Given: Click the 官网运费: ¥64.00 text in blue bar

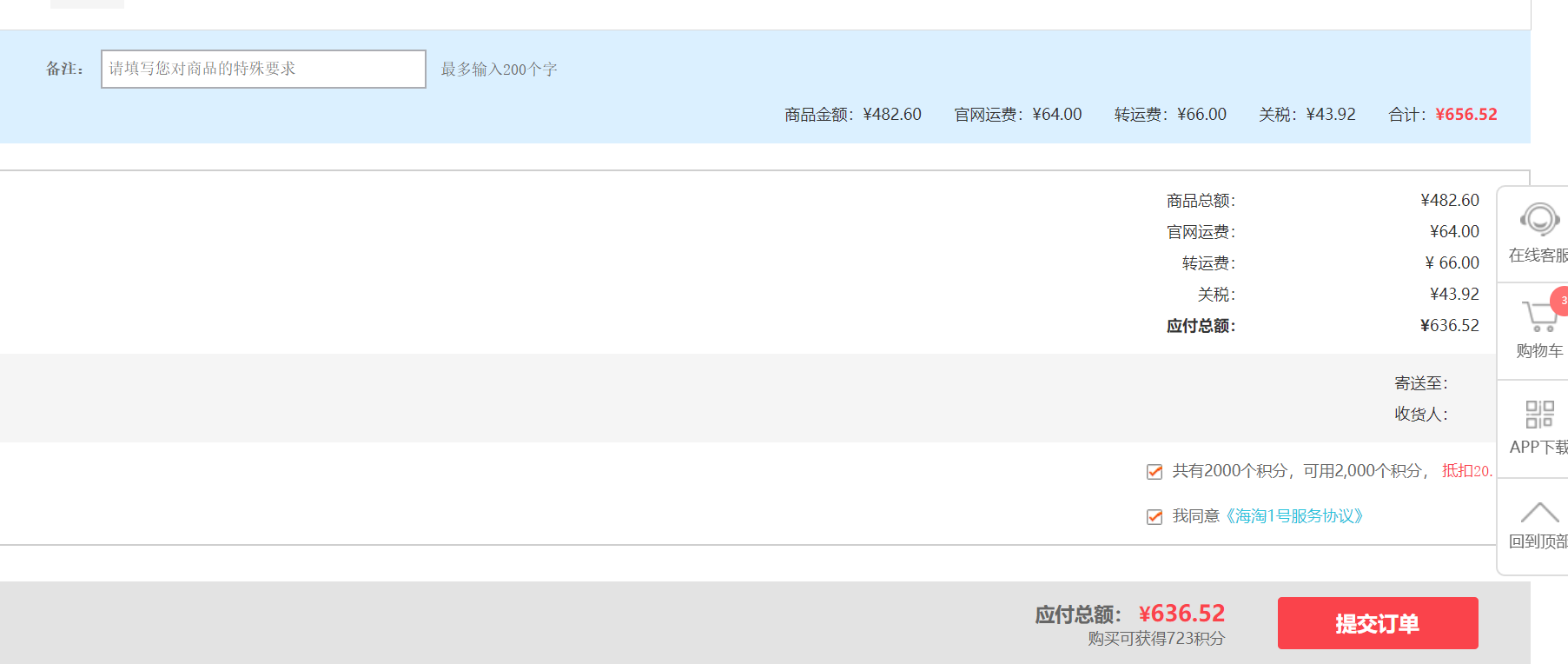Looking at the screenshot, I should coord(1018,115).
